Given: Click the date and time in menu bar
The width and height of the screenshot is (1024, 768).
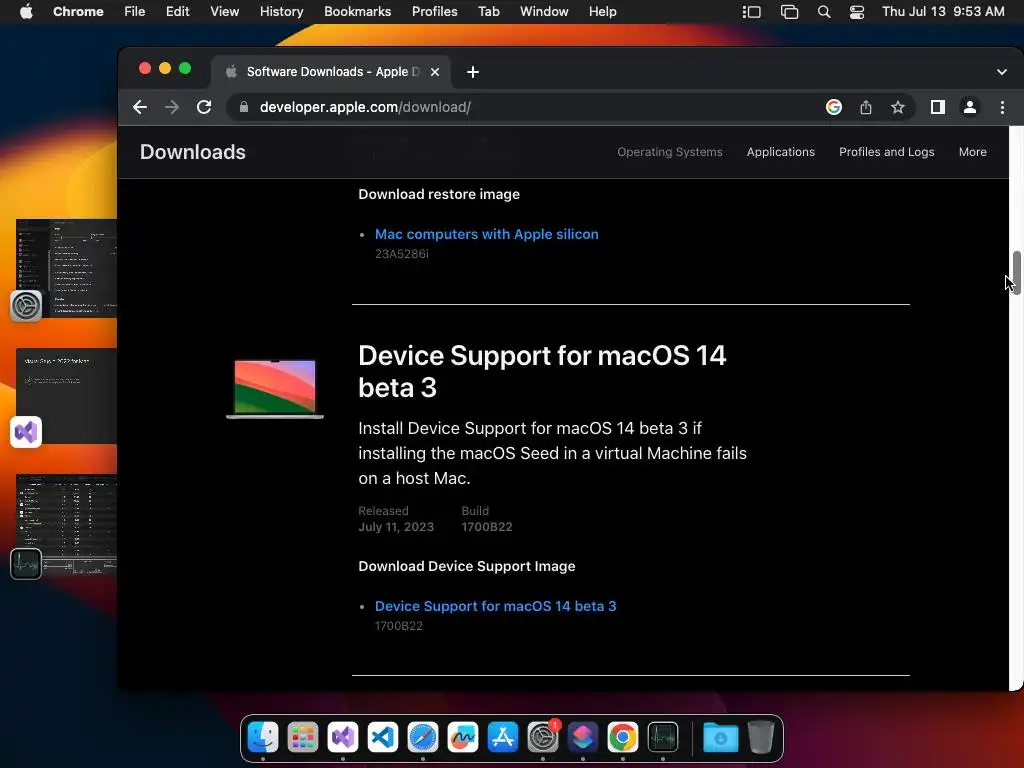Looking at the screenshot, I should (x=943, y=12).
